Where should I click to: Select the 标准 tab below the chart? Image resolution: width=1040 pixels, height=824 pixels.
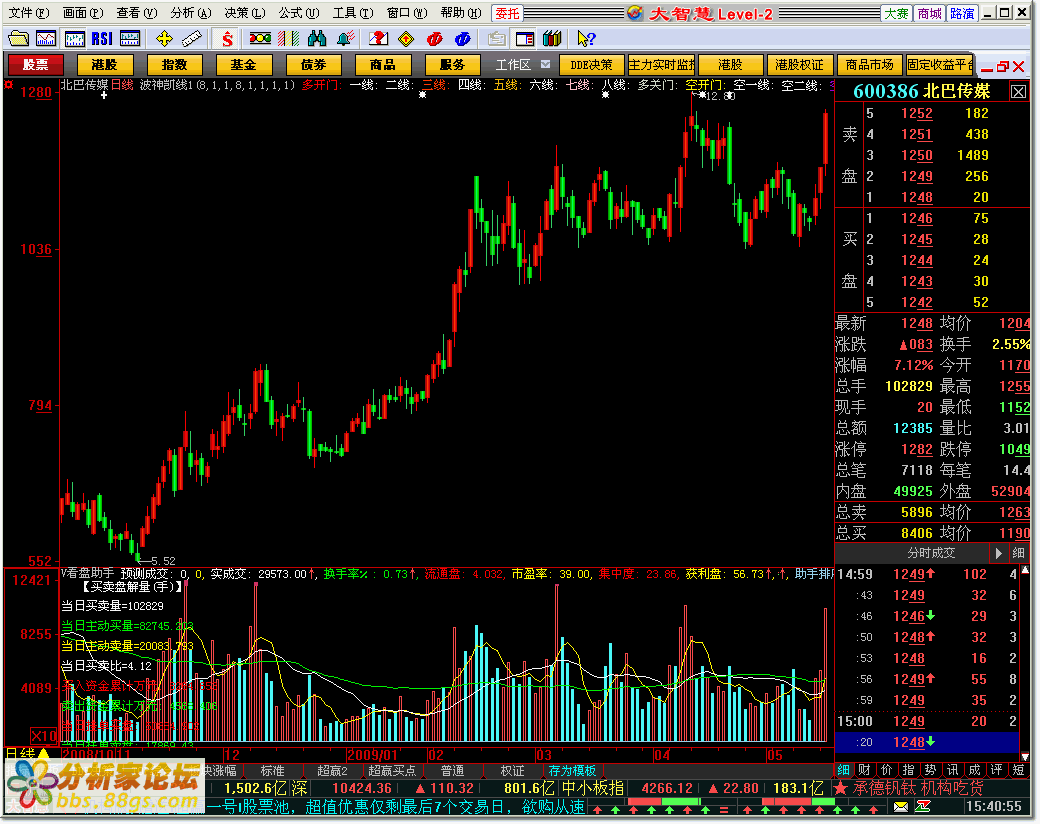click(273, 770)
